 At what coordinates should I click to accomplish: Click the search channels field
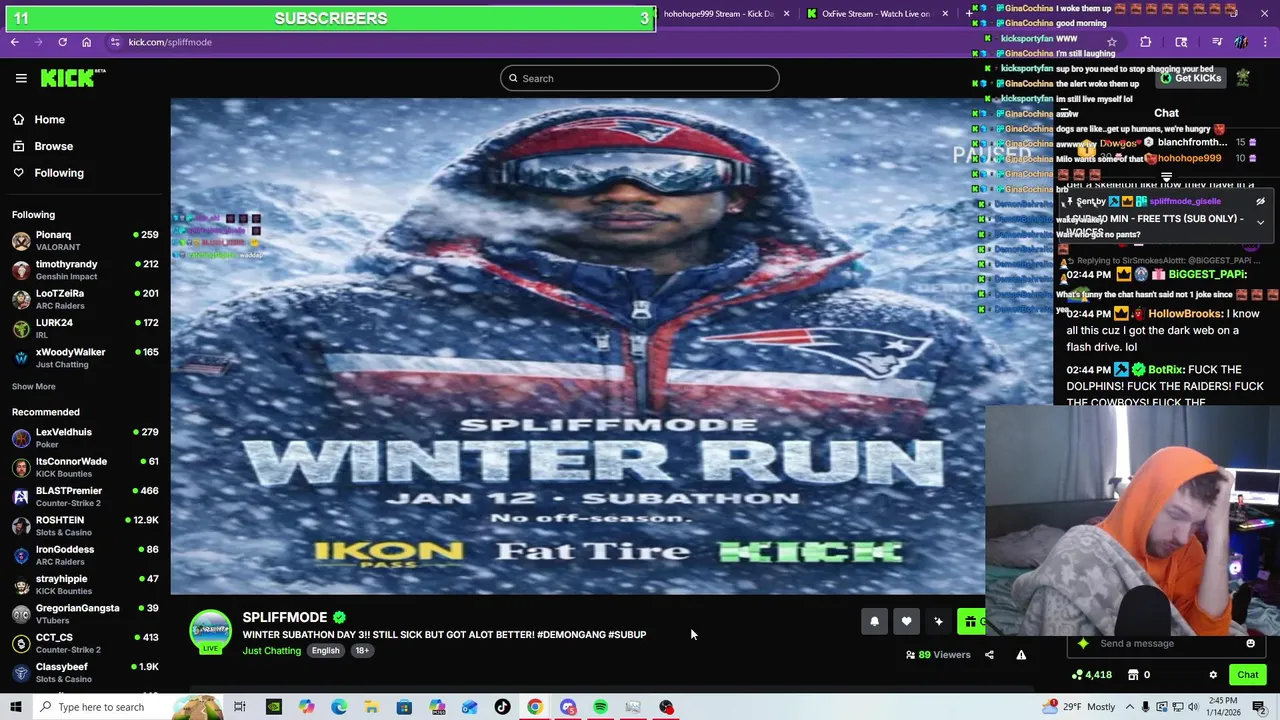pyautogui.click(x=640, y=78)
